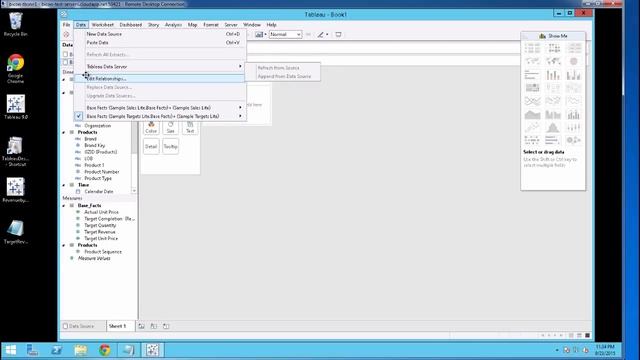Viewport: 640px width, 360px height.
Task: Choose New Data Source in the Data menu
Action: (x=160, y=34)
